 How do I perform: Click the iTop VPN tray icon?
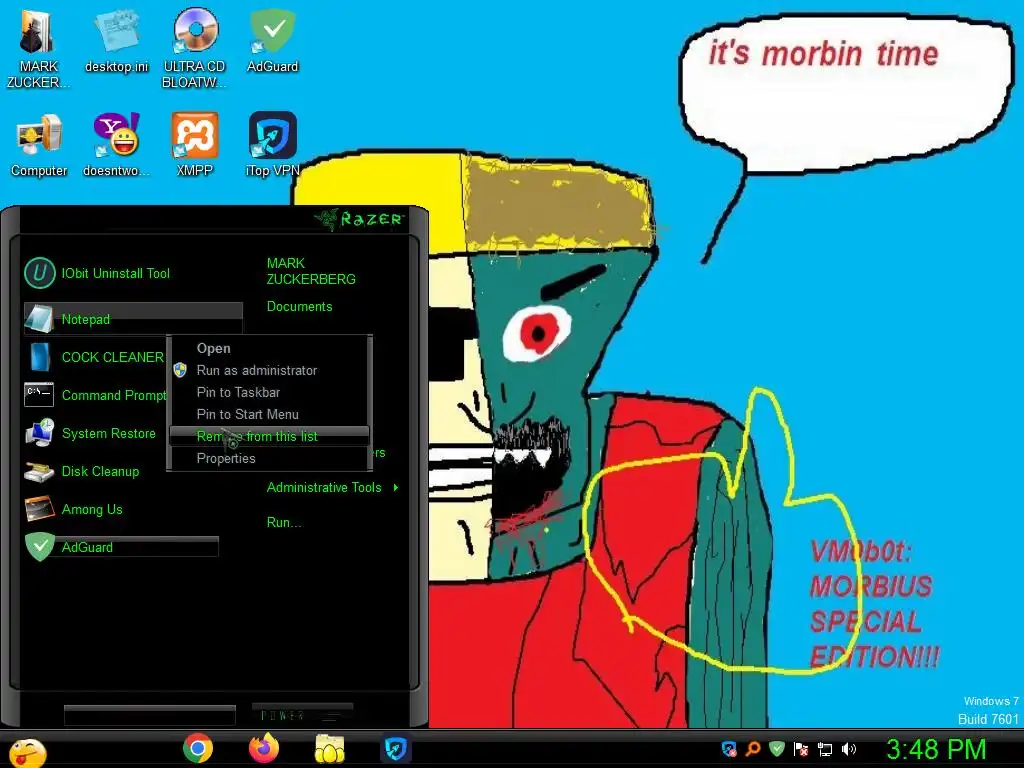729,749
